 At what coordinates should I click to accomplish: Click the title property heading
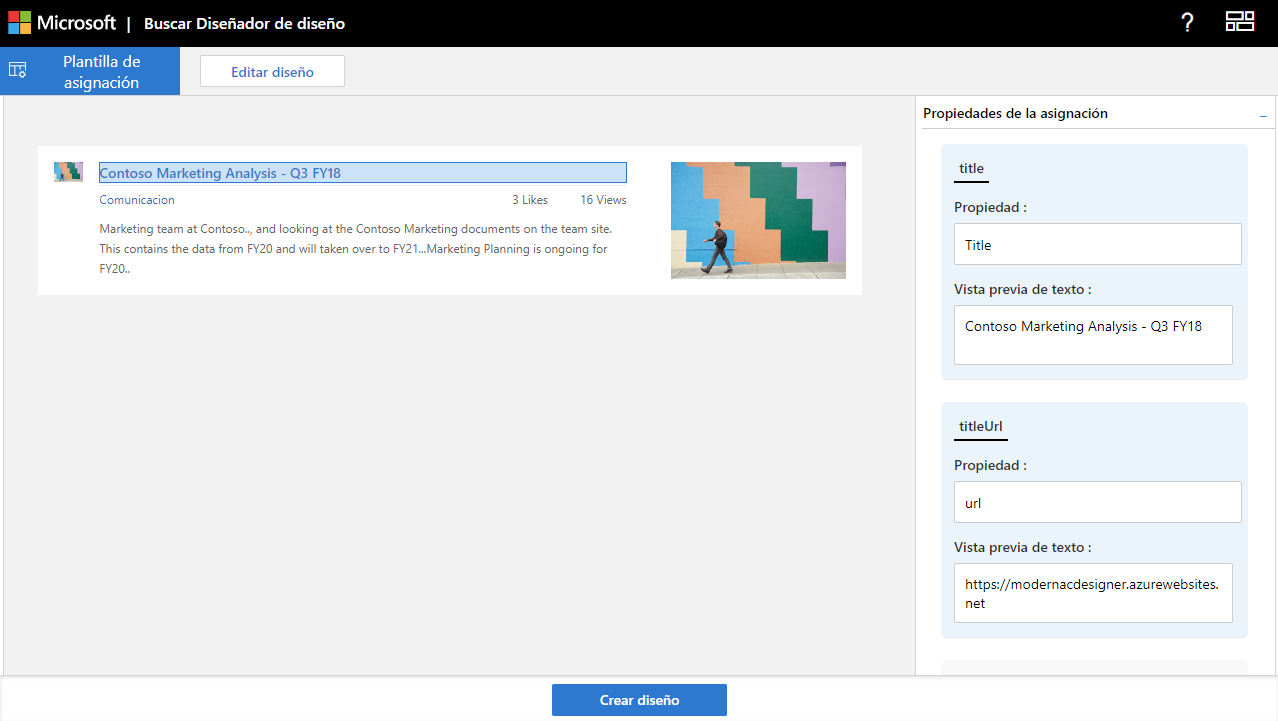pyautogui.click(x=971, y=169)
